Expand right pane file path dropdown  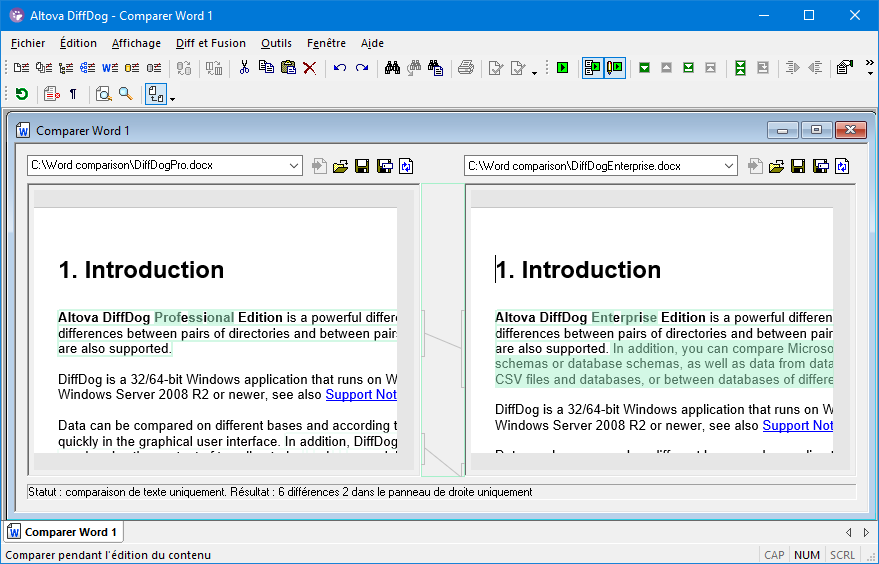pyautogui.click(x=728, y=166)
